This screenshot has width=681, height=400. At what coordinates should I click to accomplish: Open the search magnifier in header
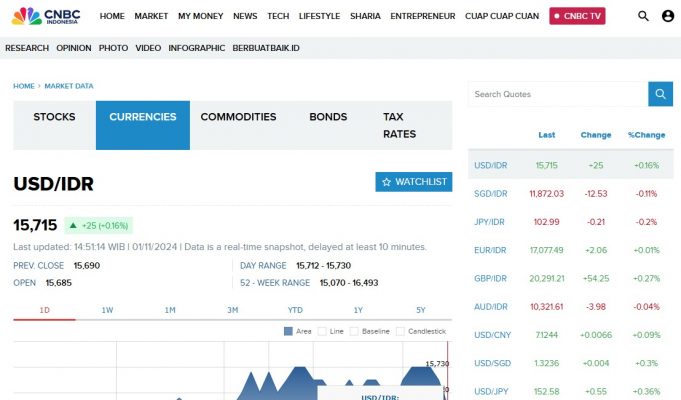click(643, 16)
